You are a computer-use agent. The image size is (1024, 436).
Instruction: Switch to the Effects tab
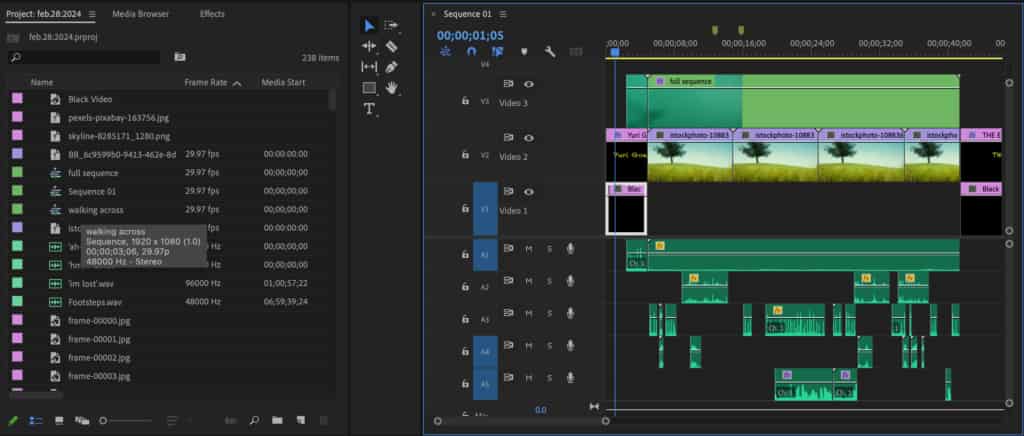(x=212, y=14)
